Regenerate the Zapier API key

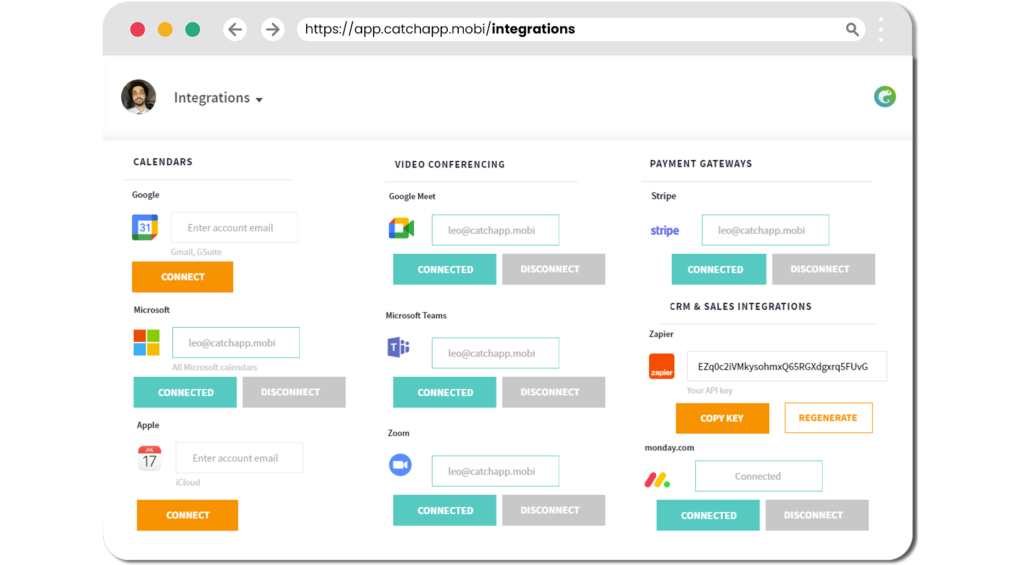828,418
